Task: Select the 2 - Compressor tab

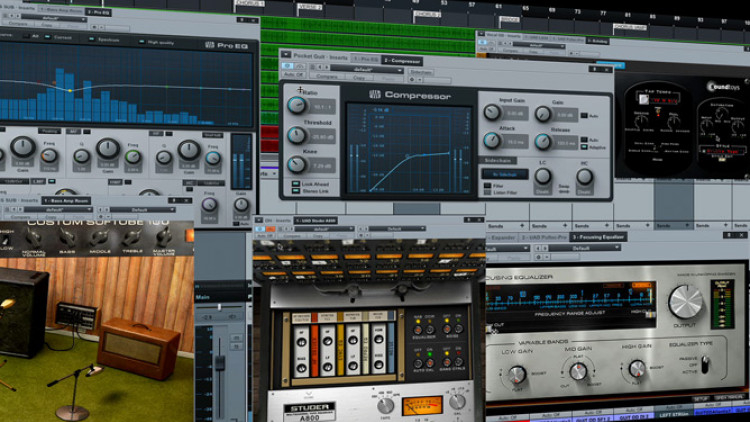Action: click(402, 61)
